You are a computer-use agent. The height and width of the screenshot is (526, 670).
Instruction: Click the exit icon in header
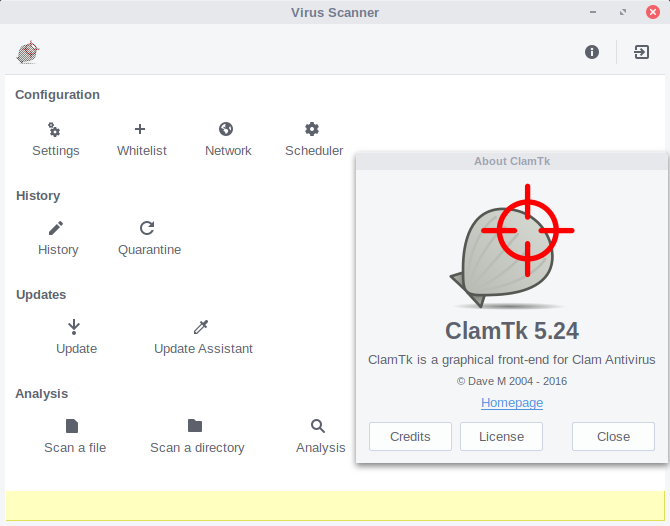pyautogui.click(x=641, y=52)
